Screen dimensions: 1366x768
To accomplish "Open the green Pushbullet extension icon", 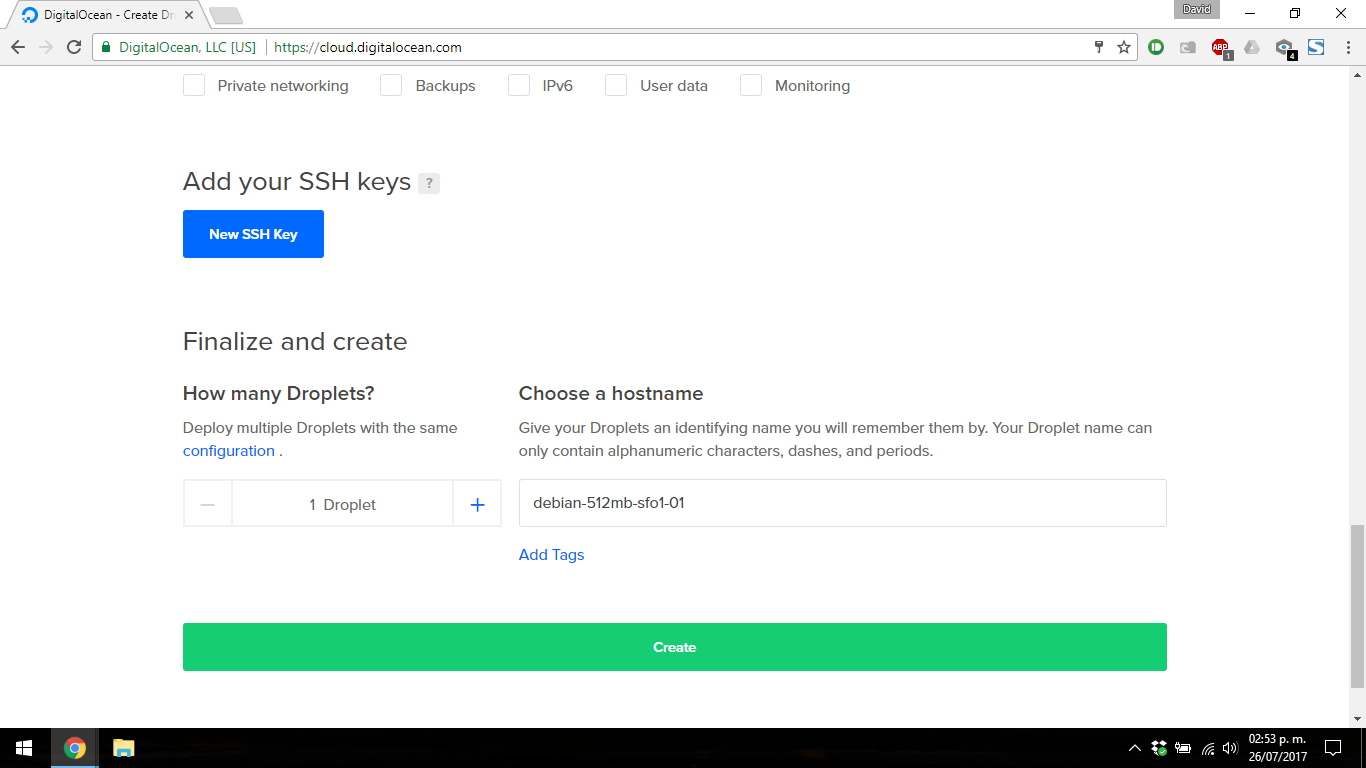I will (x=1156, y=47).
